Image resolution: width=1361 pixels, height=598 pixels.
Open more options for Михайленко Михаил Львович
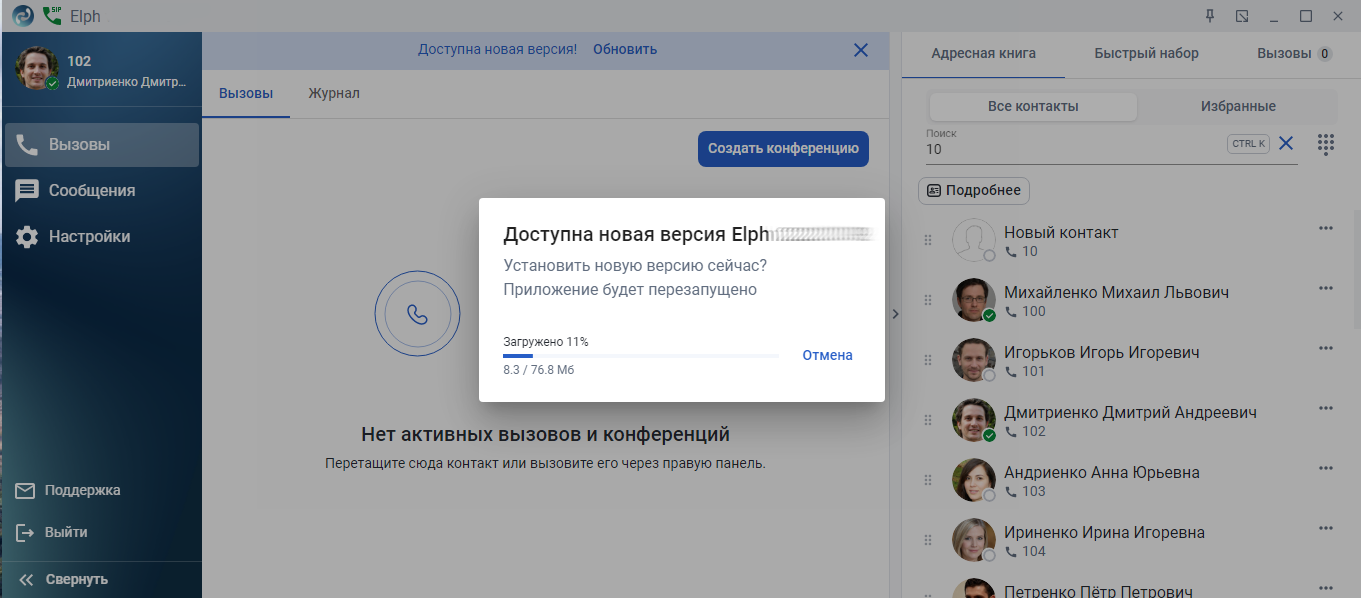click(x=1326, y=288)
